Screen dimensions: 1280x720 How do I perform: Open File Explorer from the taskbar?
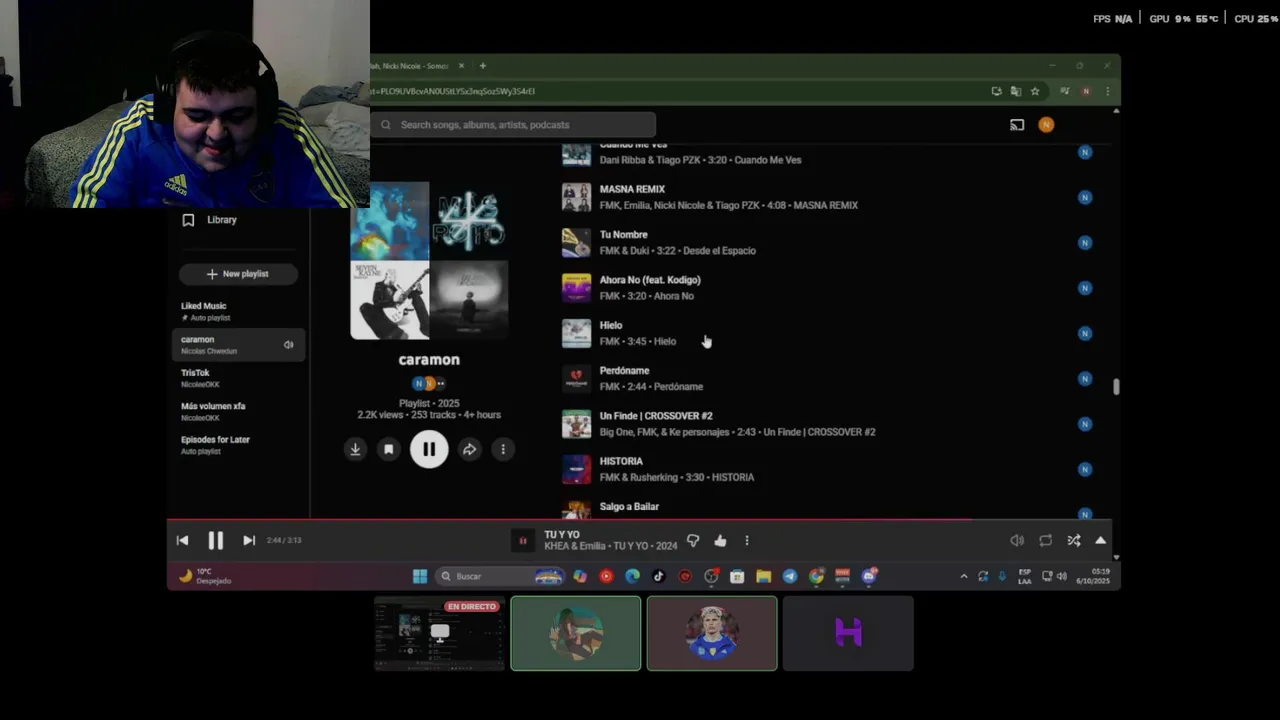tap(763, 576)
